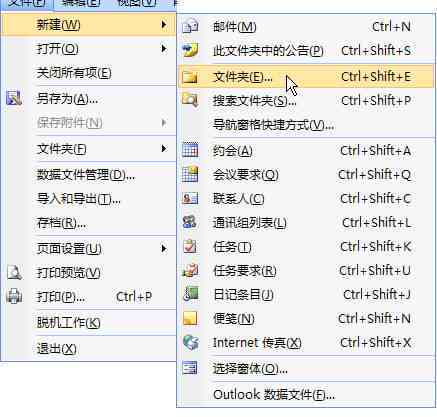Click the task clipboard icon
The image size is (437, 417).
pos(190,247)
